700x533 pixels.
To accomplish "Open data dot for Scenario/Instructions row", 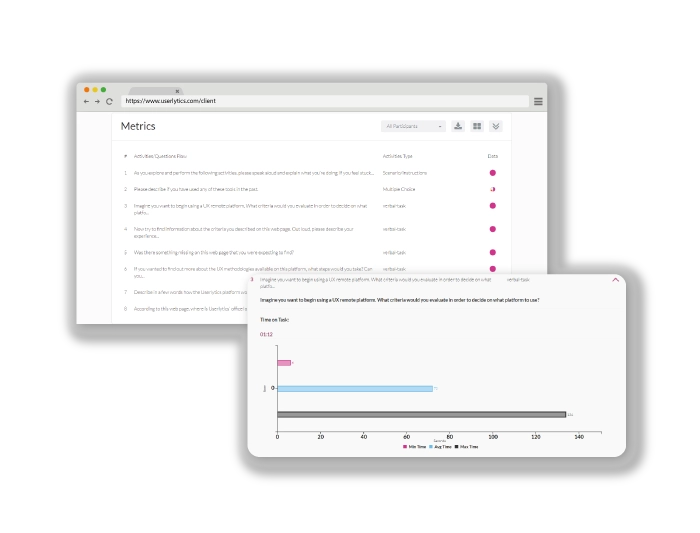I will [x=492, y=173].
